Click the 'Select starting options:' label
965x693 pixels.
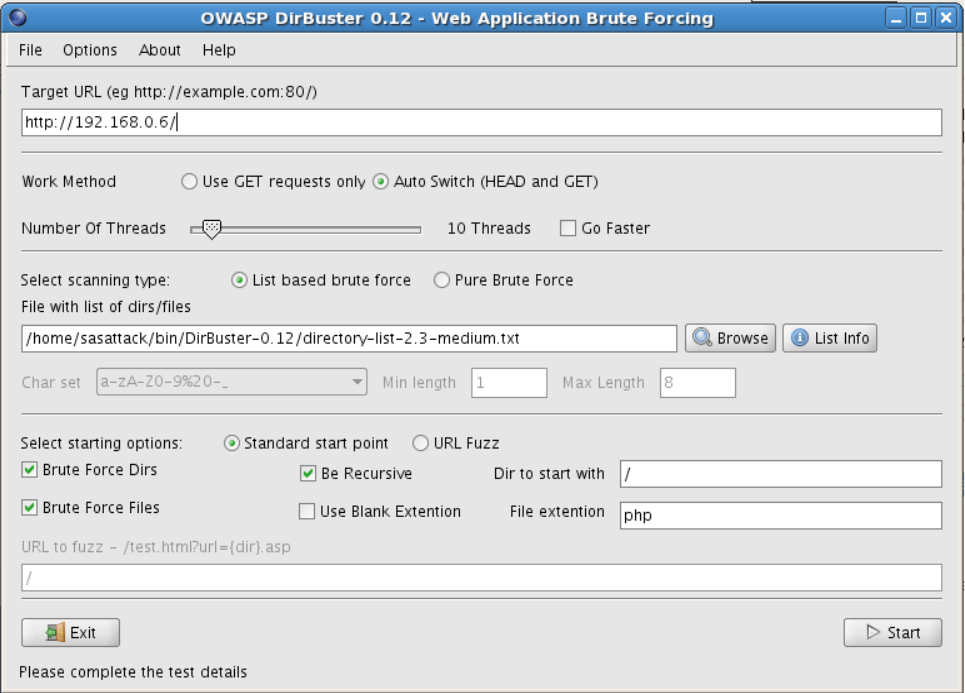pyautogui.click(x=102, y=443)
